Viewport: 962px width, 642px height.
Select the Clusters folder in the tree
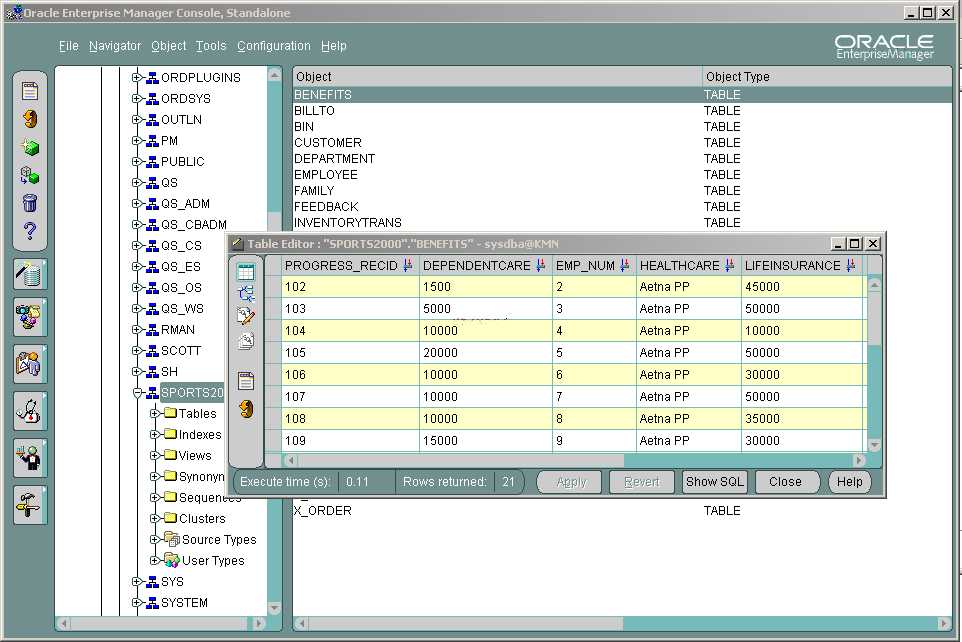point(202,519)
